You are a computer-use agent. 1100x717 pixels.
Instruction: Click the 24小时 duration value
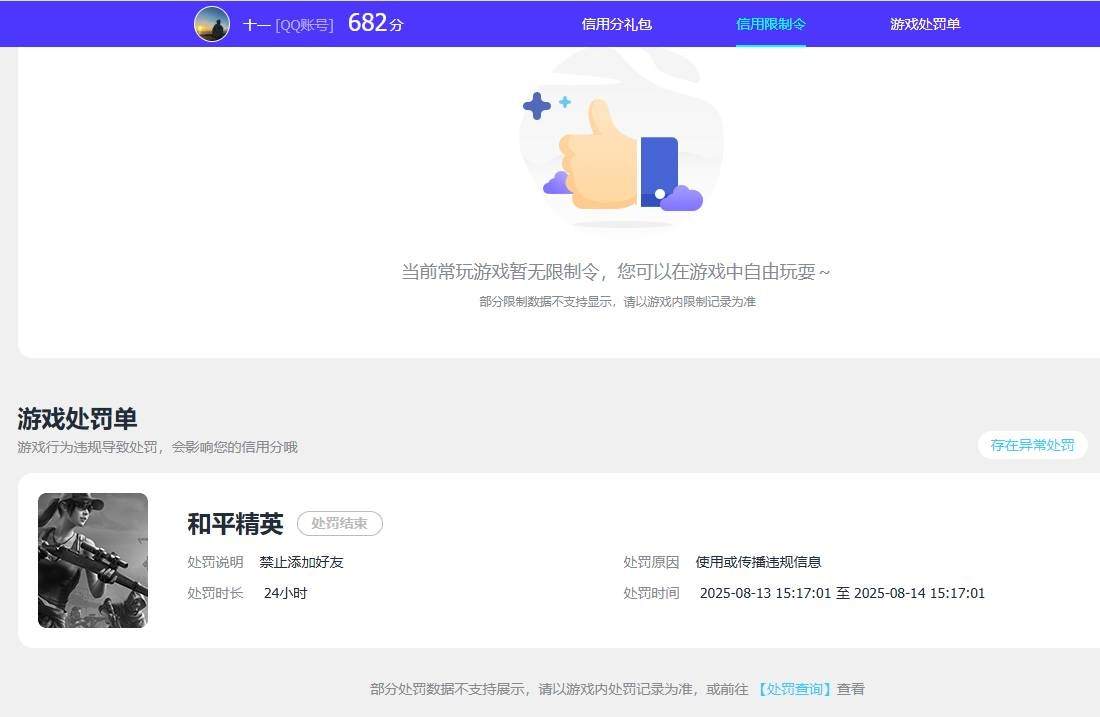click(286, 593)
